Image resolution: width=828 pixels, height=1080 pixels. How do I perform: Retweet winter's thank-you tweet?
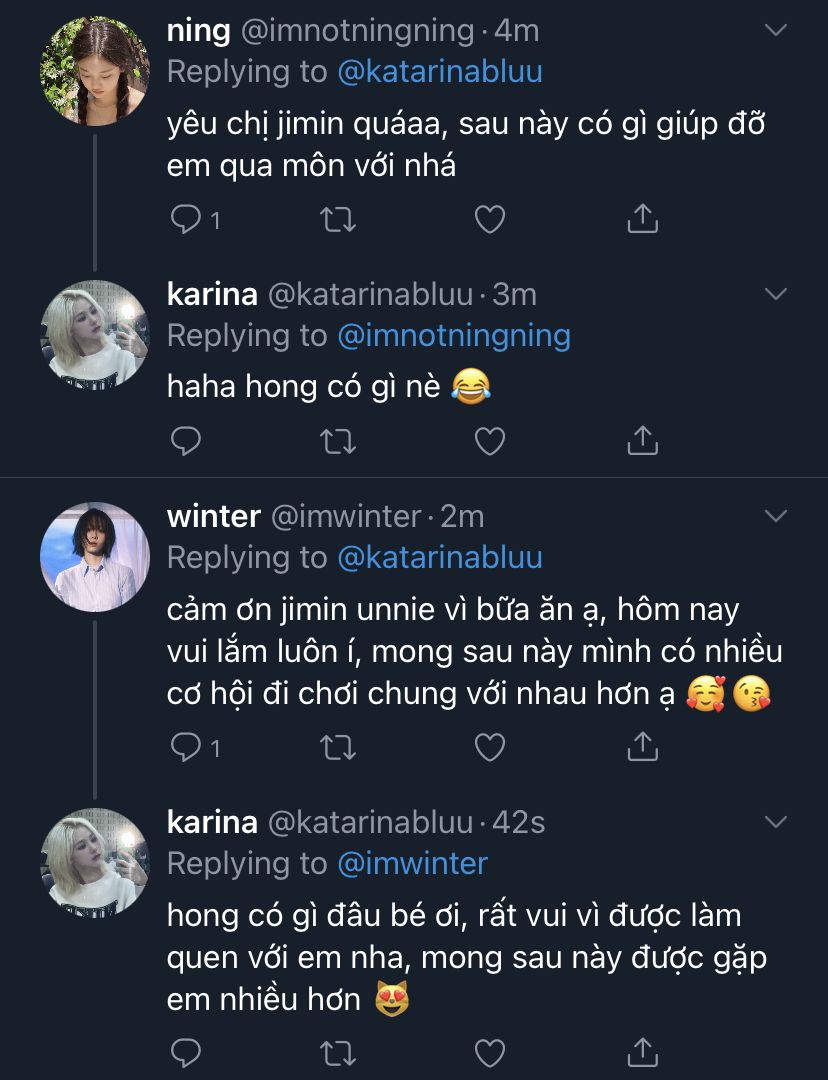pos(339,745)
